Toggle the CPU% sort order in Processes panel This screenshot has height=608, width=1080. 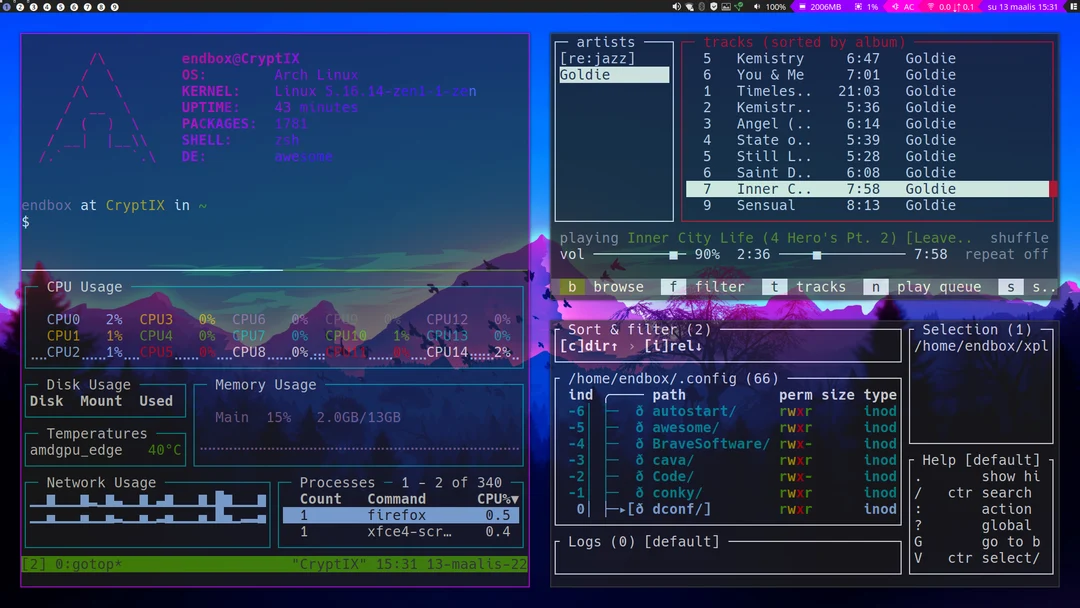[497, 498]
